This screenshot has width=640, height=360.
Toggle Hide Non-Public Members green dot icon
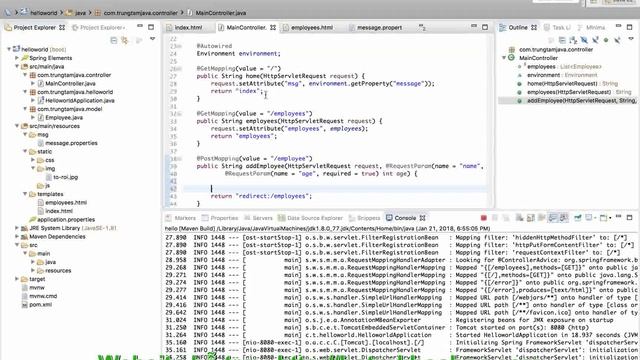pyautogui.click(x=606, y=40)
